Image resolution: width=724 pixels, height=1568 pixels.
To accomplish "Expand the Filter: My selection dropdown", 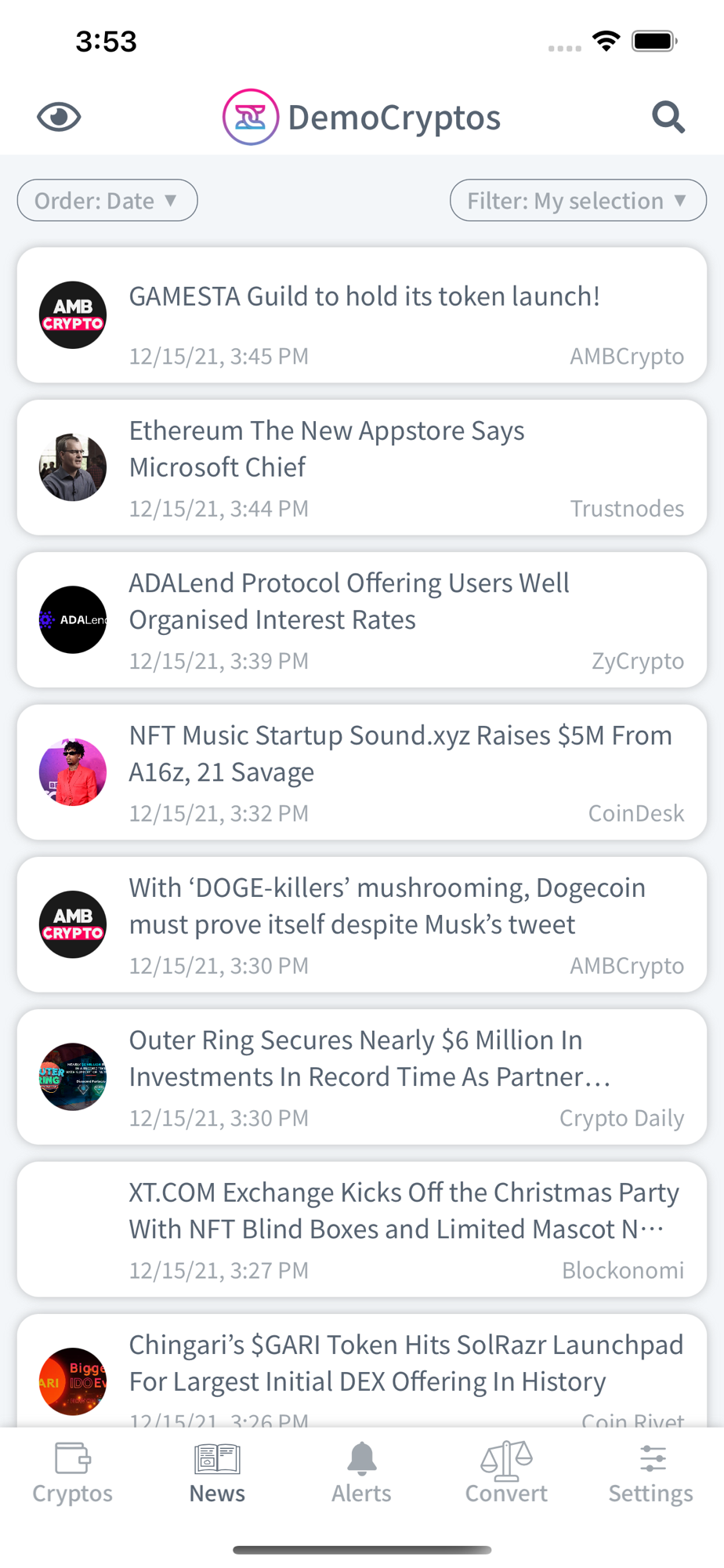I will click(577, 201).
